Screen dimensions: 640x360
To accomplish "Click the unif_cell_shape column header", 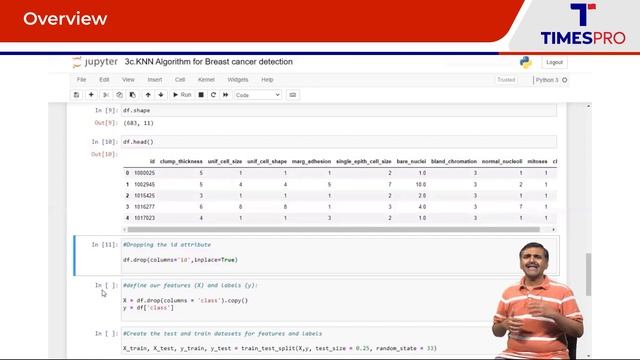I will pos(267,162).
